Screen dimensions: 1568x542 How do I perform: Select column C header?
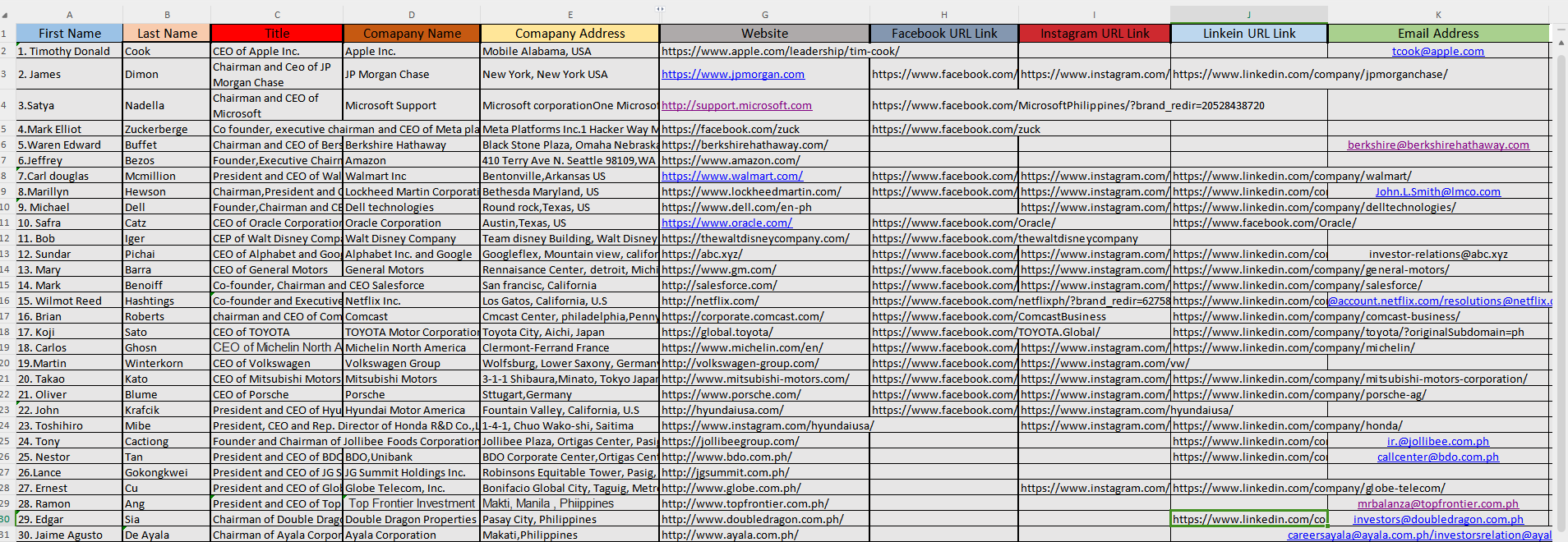(x=277, y=15)
